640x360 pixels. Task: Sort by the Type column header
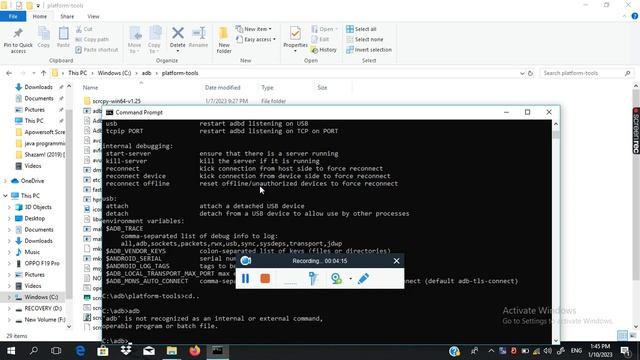[x=267, y=87]
